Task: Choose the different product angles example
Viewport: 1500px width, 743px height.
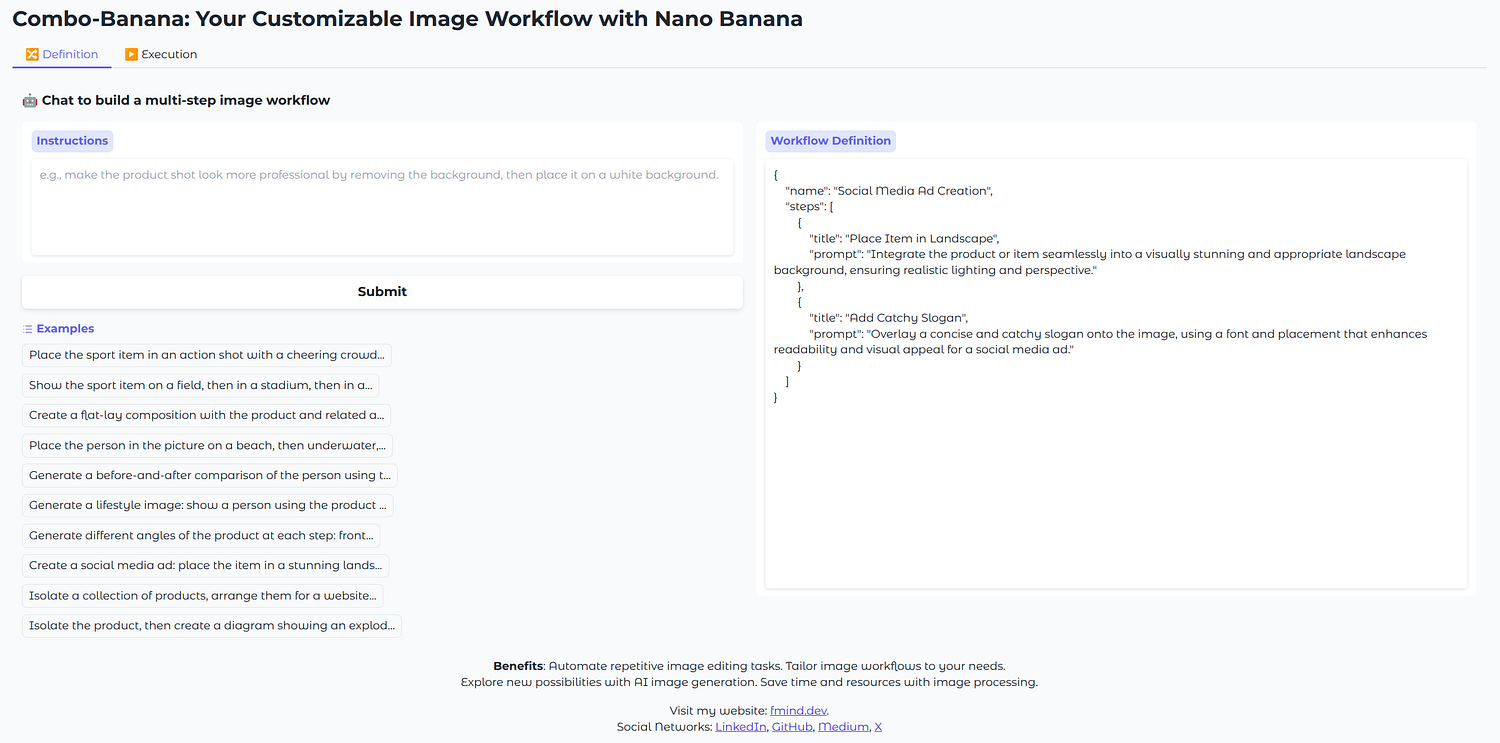Action: click(200, 535)
